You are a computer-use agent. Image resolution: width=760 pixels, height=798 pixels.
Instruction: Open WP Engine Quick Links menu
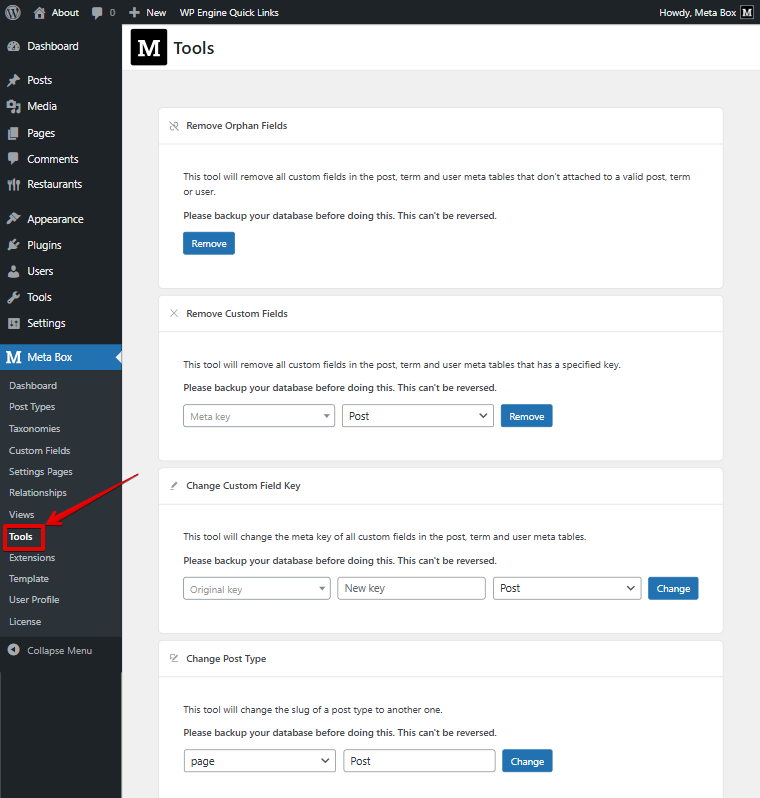pyautogui.click(x=229, y=13)
